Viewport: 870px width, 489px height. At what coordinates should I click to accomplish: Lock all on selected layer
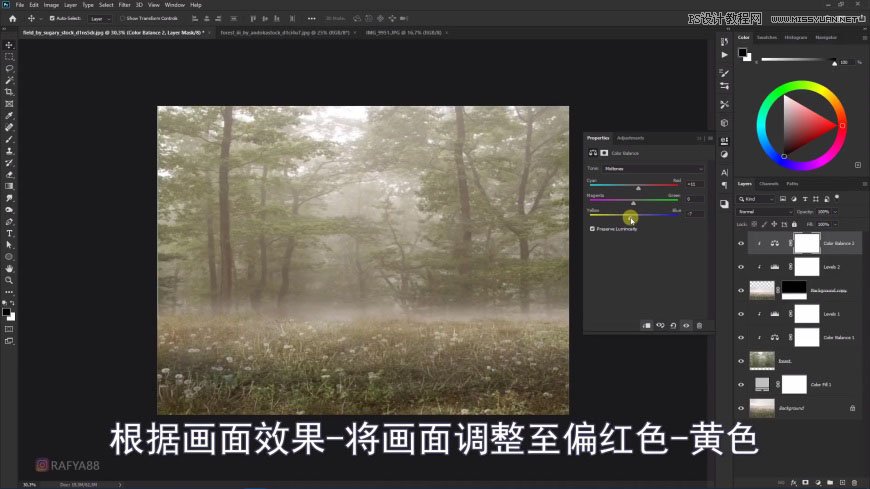click(794, 224)
